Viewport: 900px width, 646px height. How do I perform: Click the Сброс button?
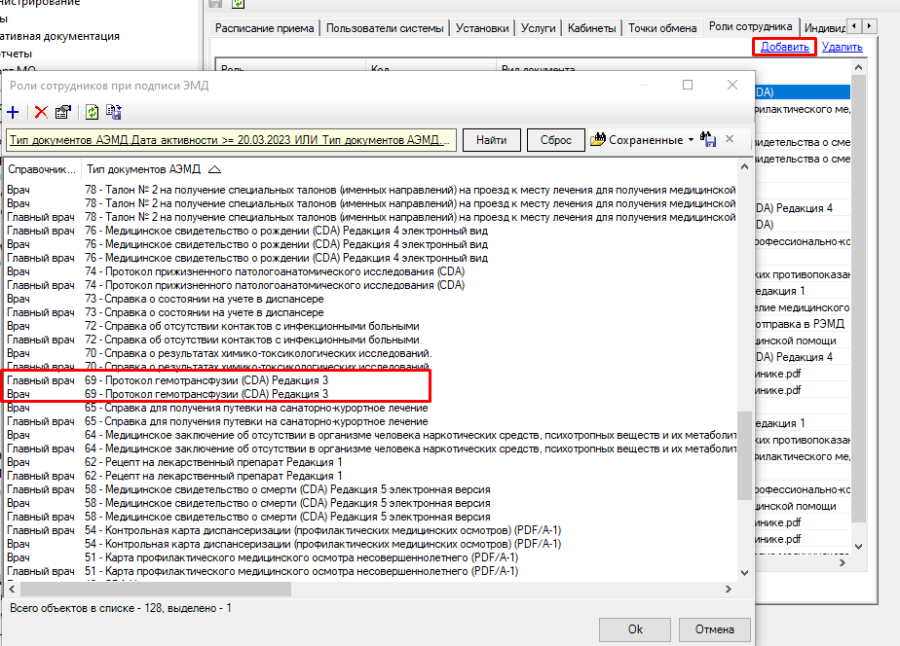[556, 140]
